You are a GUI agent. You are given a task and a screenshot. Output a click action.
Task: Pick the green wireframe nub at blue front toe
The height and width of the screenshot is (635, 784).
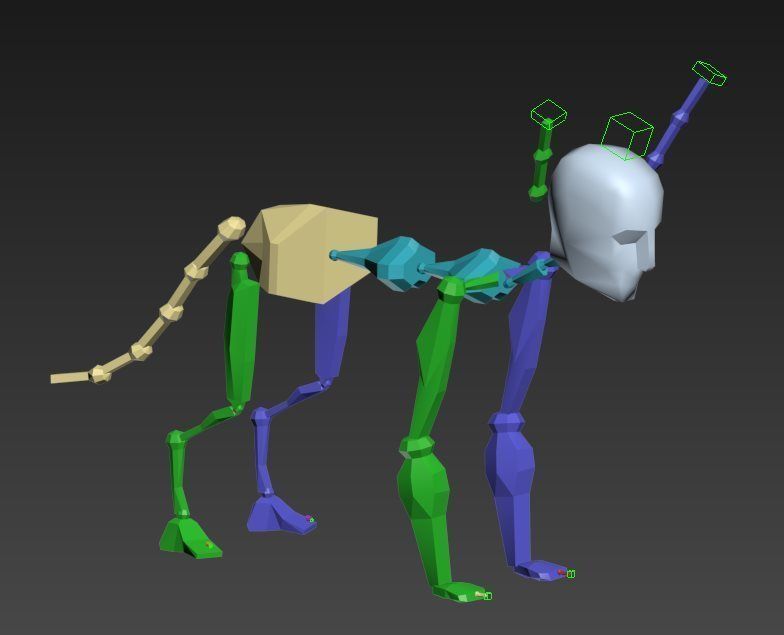[x=571, y=574]
